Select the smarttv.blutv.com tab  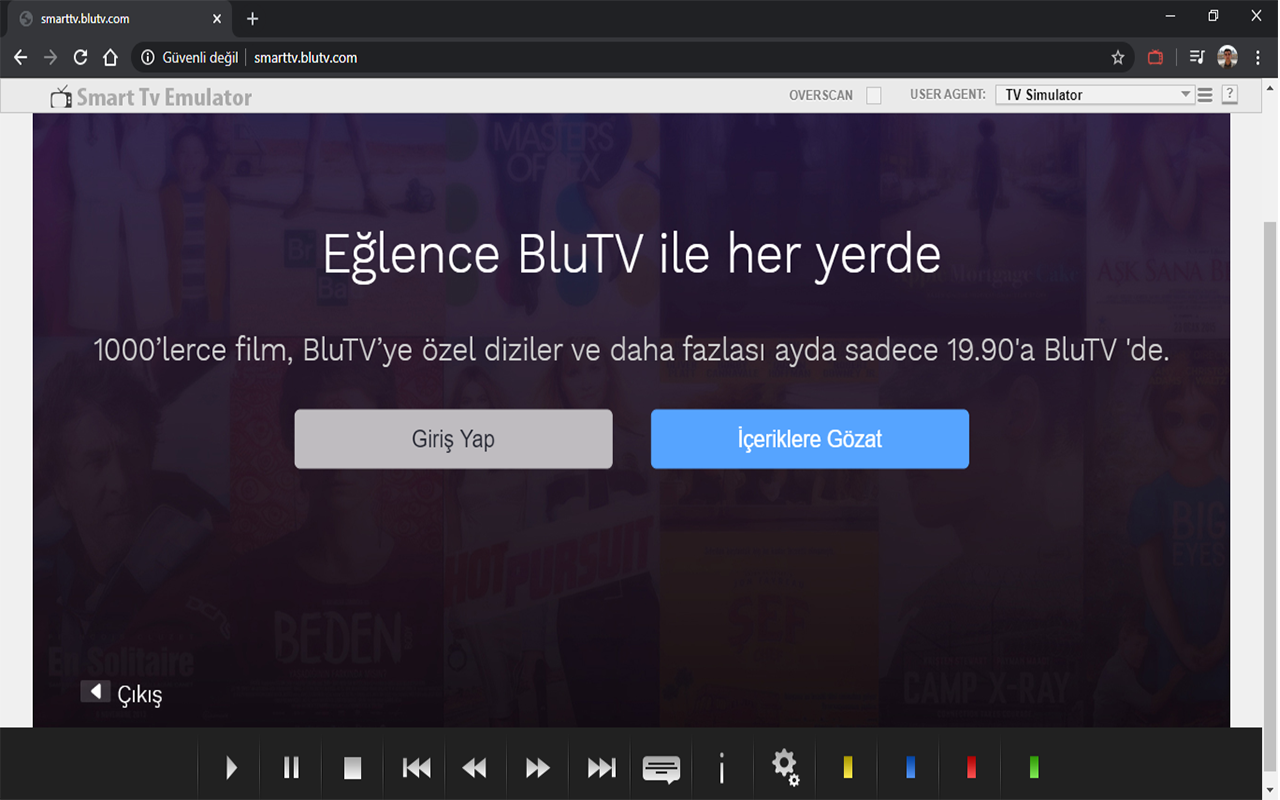120,19
